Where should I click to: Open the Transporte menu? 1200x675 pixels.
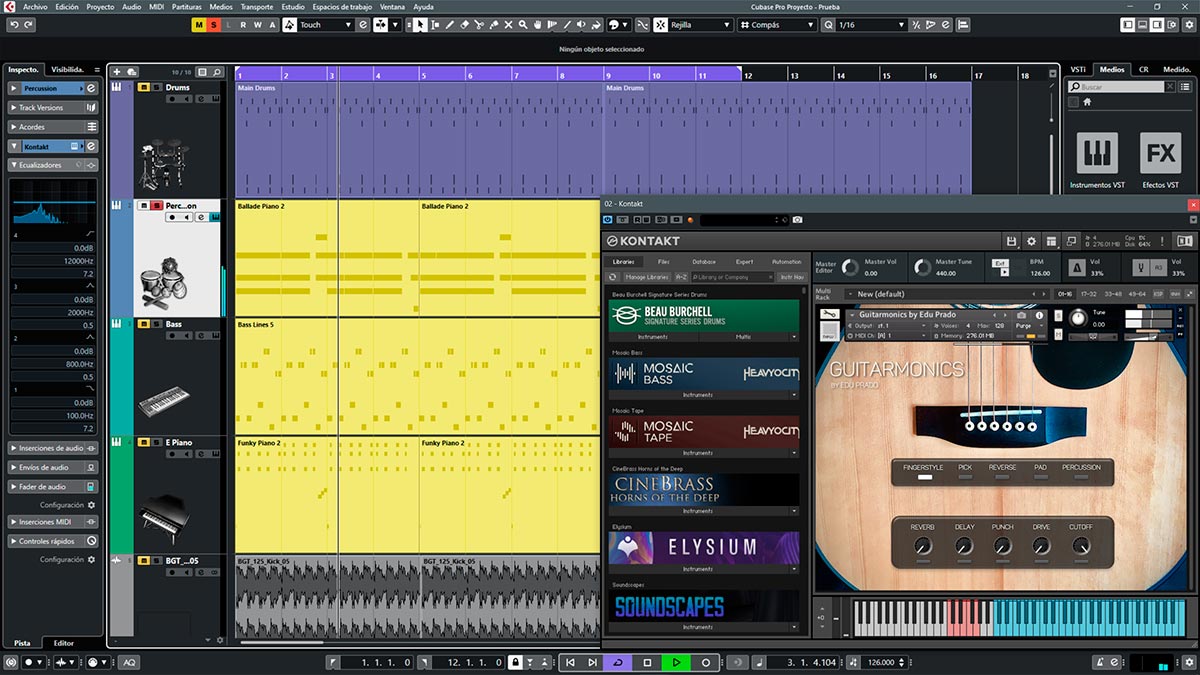click(x=257, y=6)
